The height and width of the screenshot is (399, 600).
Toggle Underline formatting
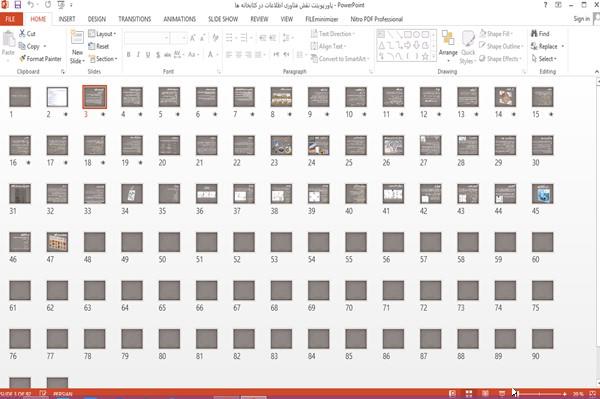tap(148, 55)
